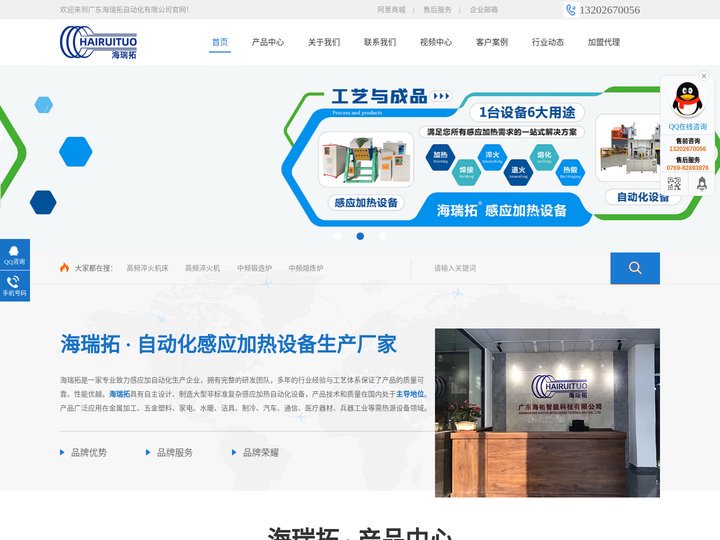This screenshot has height=540, width=720.
Task: Click the QQ在线咨询 text link
Action: [x=687, y=127]
